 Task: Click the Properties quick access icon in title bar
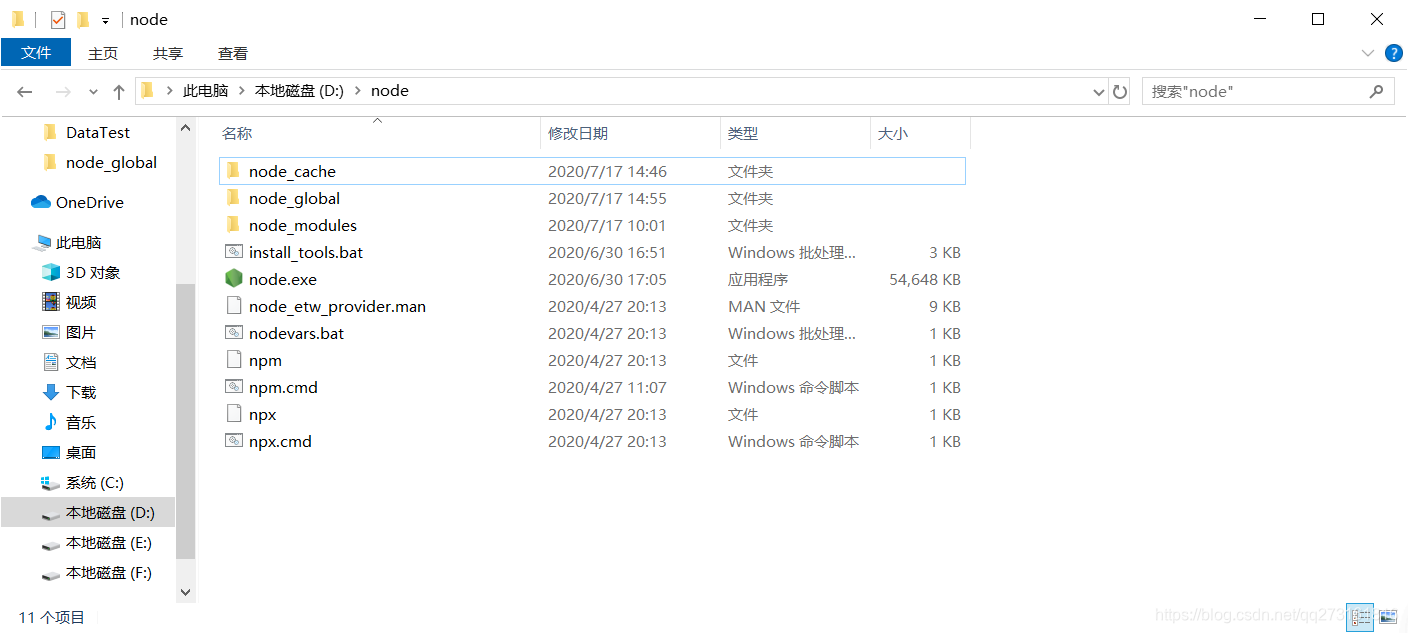click(x=58, y=19)
